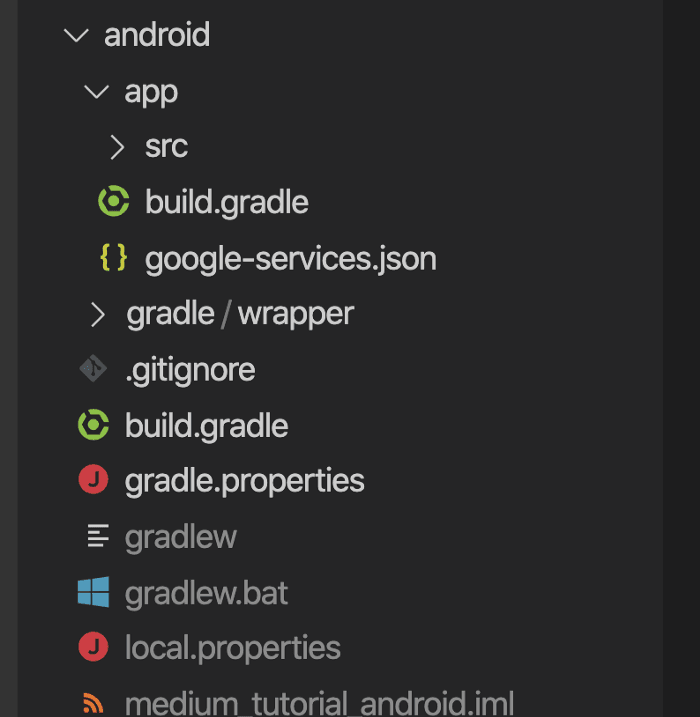700x717 pixels.
Task: Expand the gradle / wrapper folder arrow
Action: pyautogui.click(x=97, y=315)
